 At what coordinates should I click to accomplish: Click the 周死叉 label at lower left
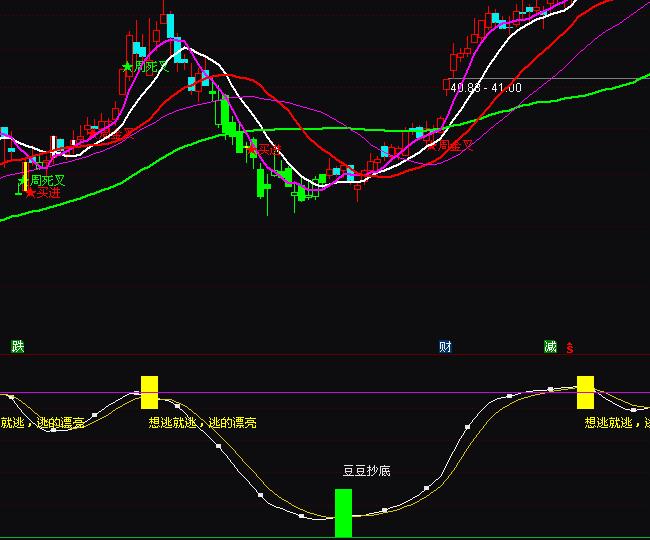point(47,180)
